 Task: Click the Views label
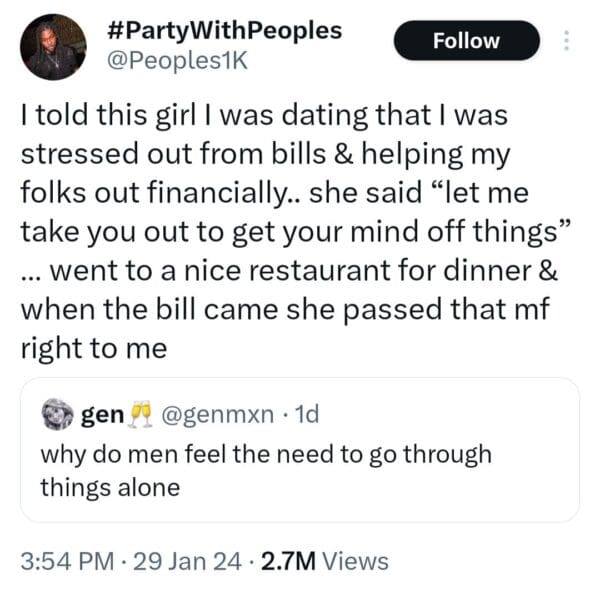tap(356, 561)
